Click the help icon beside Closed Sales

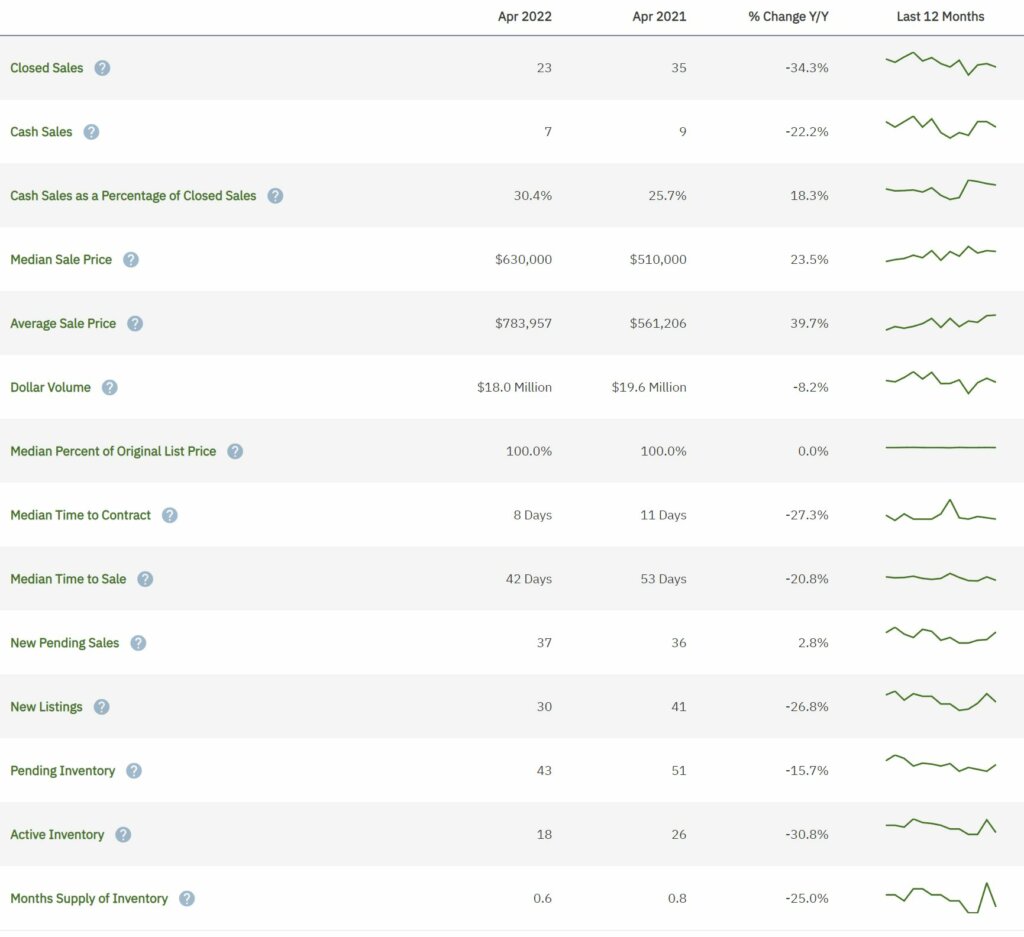102,68
